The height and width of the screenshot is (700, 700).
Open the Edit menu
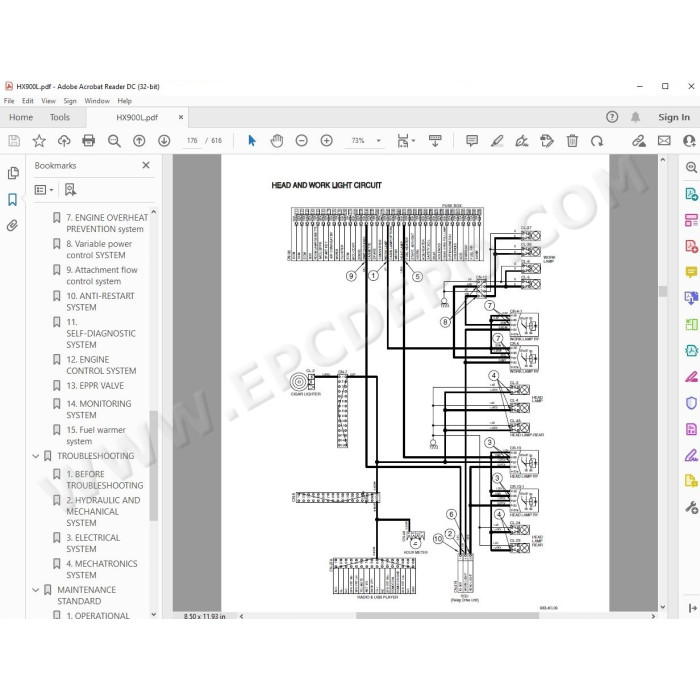tap(28, 101)
